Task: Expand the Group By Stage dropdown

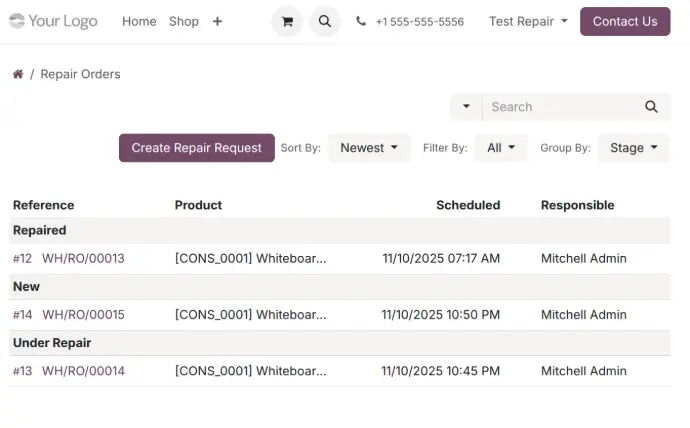Action: [x=633, y=148]
